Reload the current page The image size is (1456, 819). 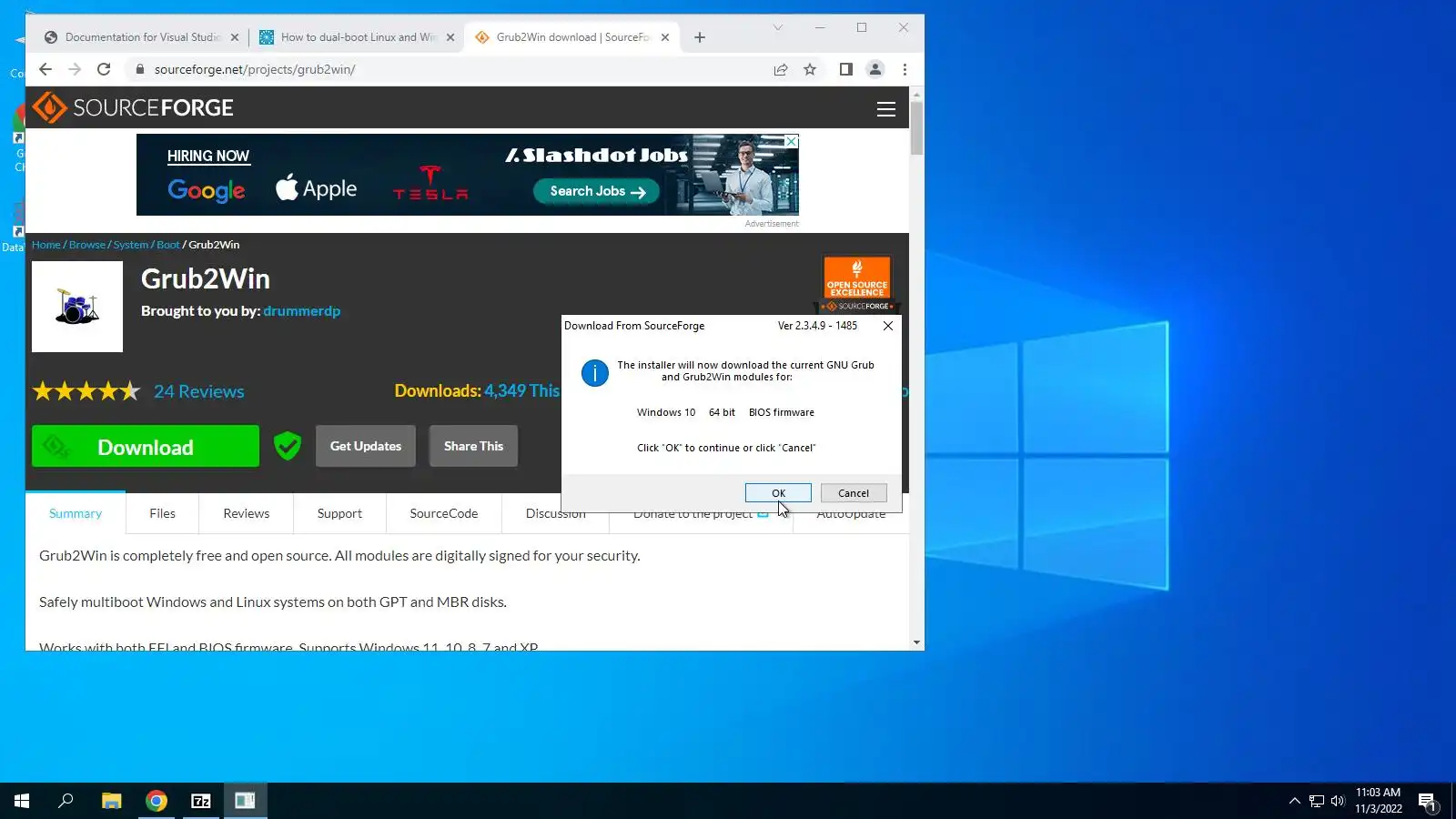(104, 69)
